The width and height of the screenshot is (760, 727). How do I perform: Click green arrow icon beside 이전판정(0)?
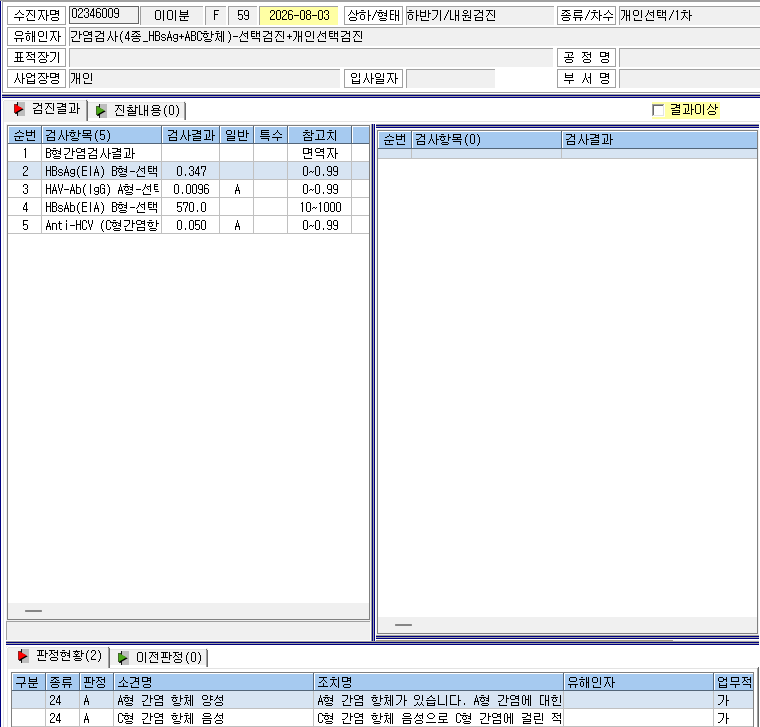pyautogui.click(x=123, y=658)
